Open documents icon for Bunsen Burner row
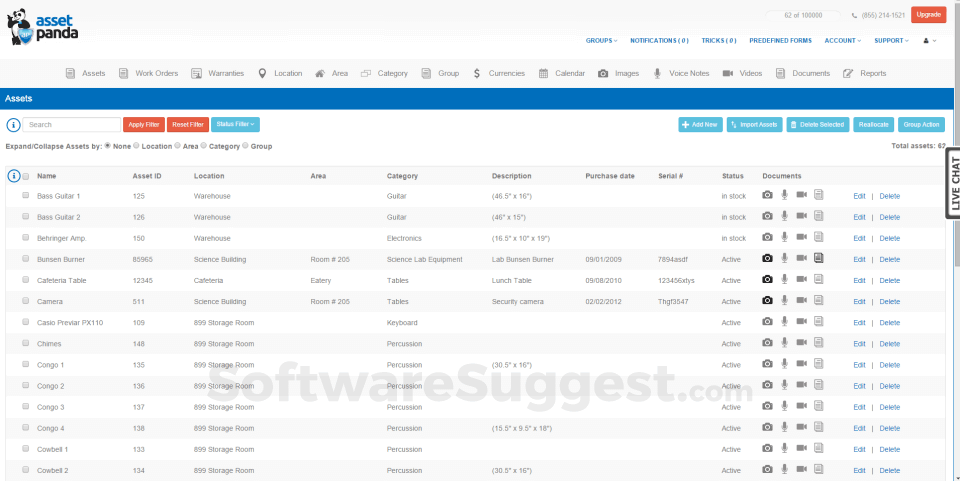Screen dimensions: 960x481 [819, 258]
